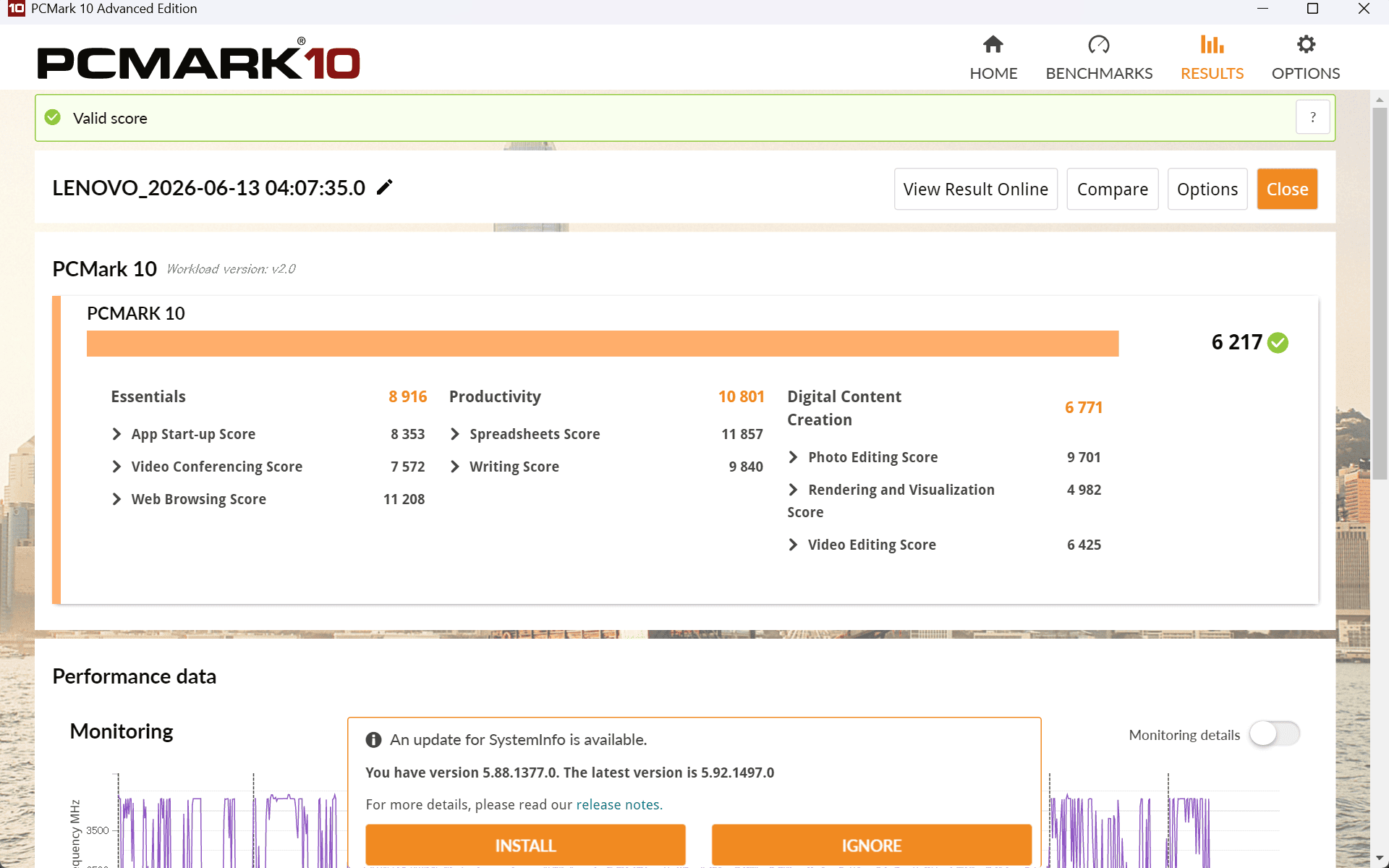Expand Video Conferencing Score details

tap(116, 467)
